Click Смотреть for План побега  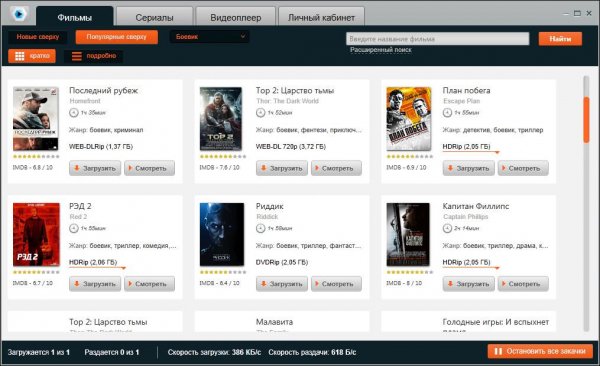pyautogui.click(x=523, y=168)
